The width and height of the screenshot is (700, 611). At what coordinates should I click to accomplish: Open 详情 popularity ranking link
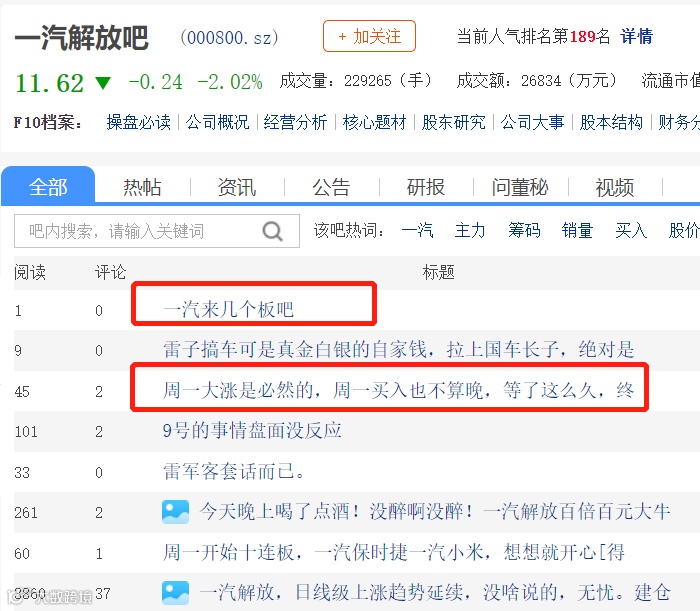pyautogui.click(x=636, y=36)
